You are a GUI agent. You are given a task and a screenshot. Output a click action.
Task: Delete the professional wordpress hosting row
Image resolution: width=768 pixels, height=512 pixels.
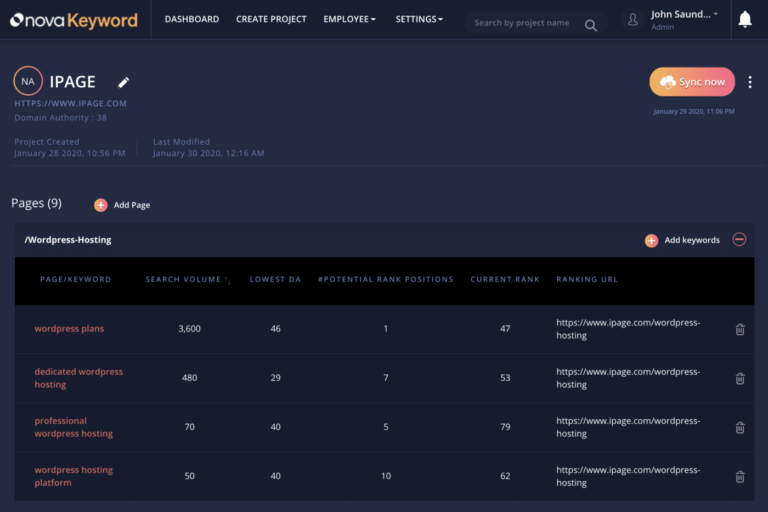pyautogui.click(x=740, y=427)
